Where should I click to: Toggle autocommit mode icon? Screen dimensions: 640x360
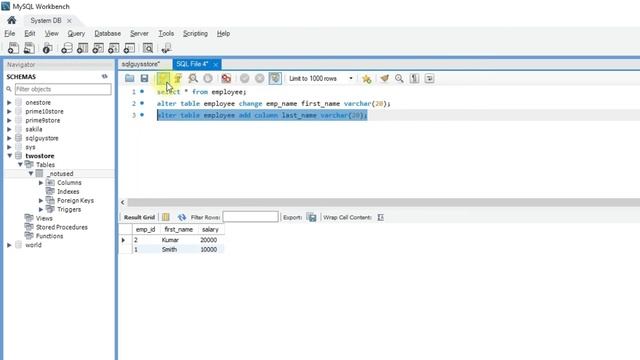pos(275,78)
